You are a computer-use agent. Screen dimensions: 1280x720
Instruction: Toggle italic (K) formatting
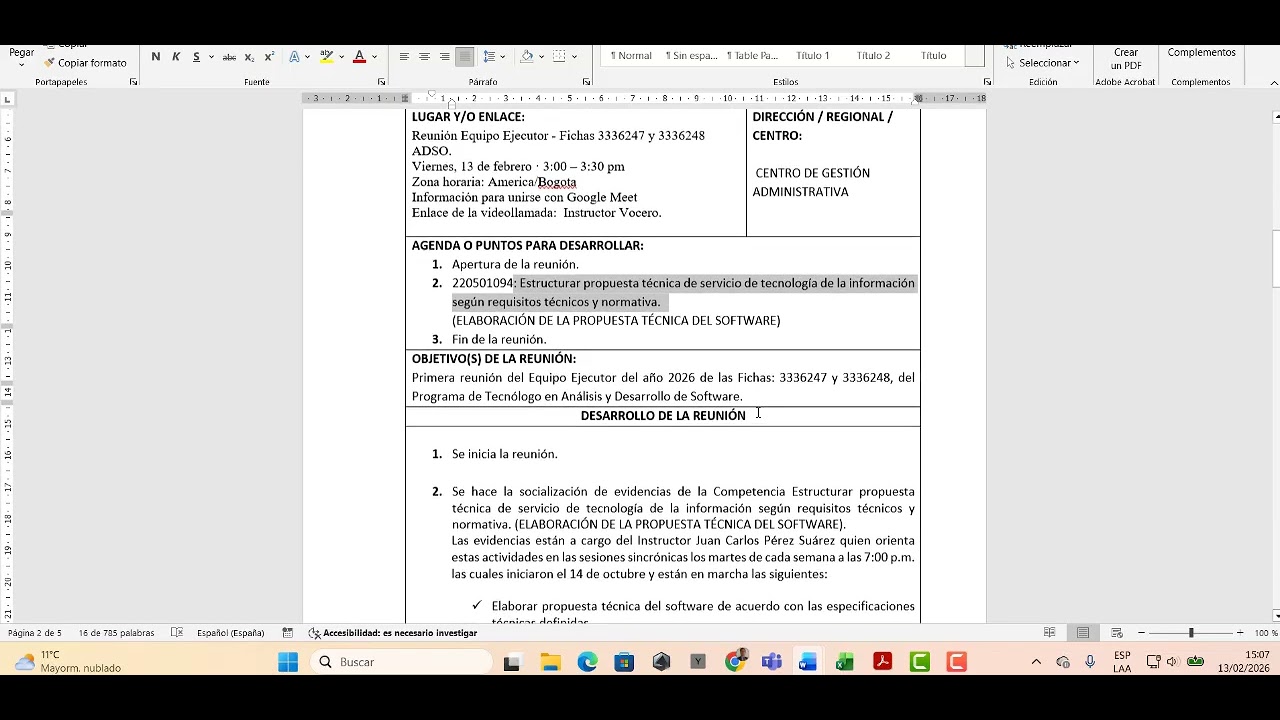pos(176,57)
